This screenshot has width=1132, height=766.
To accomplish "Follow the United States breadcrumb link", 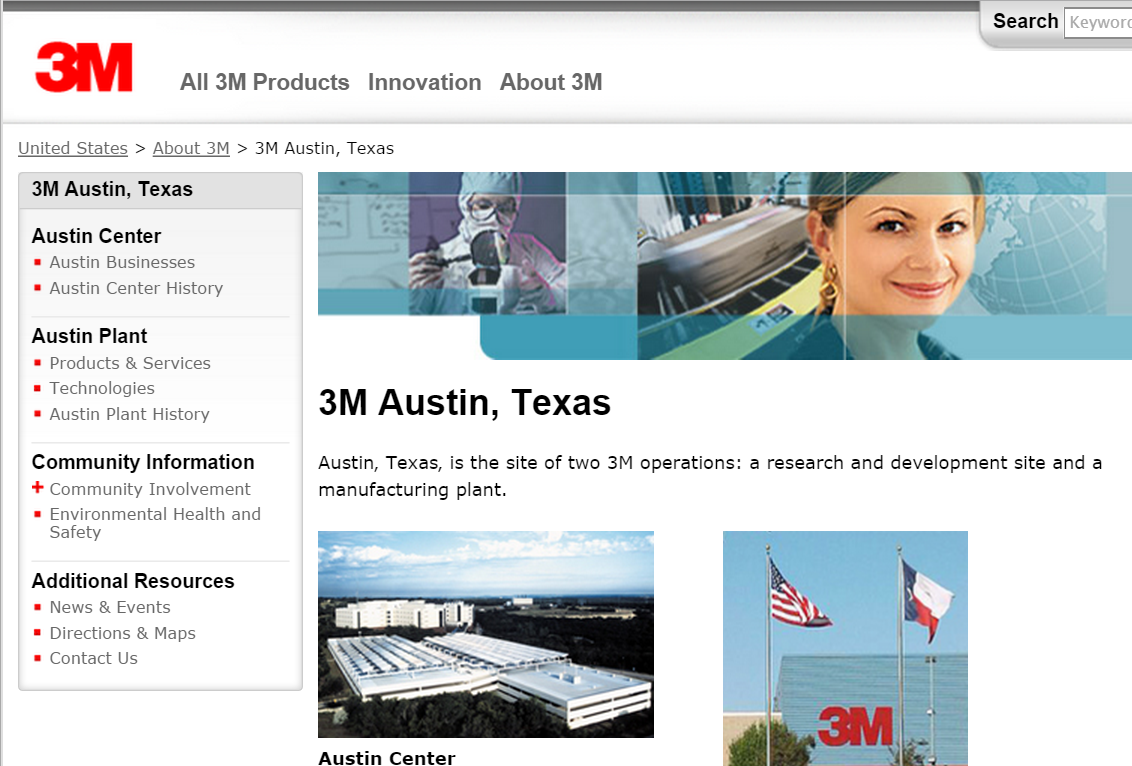I will [73, 148].
